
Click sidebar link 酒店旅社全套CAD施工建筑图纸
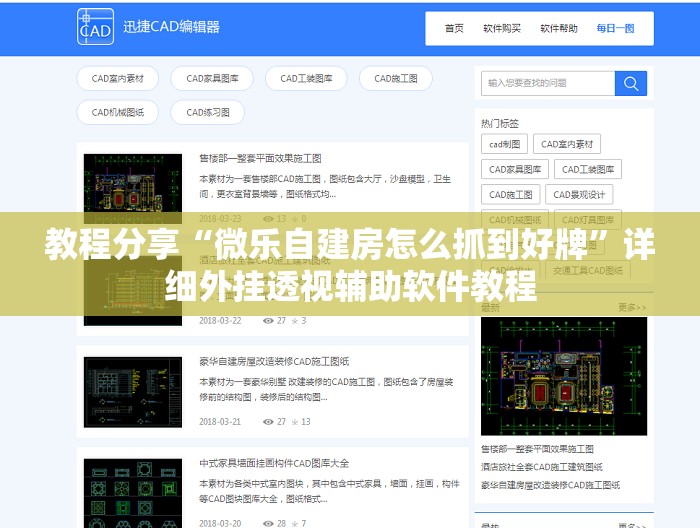point(542,467)
